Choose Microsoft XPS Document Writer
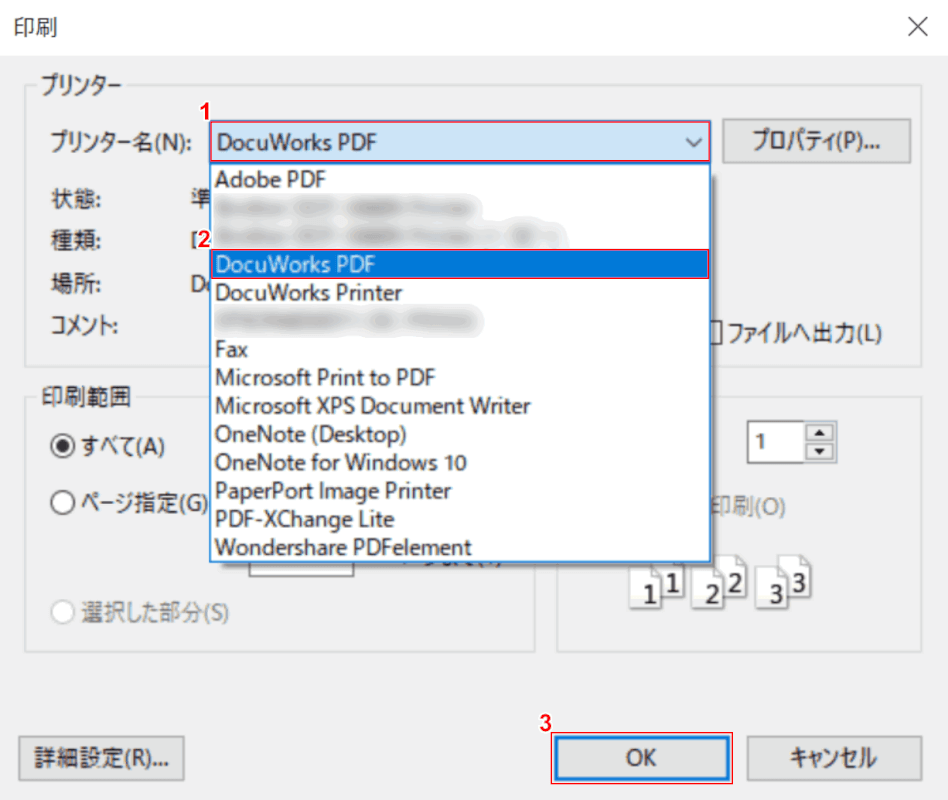Viewport: 948px width, 800px height. (x=372, y=406)
